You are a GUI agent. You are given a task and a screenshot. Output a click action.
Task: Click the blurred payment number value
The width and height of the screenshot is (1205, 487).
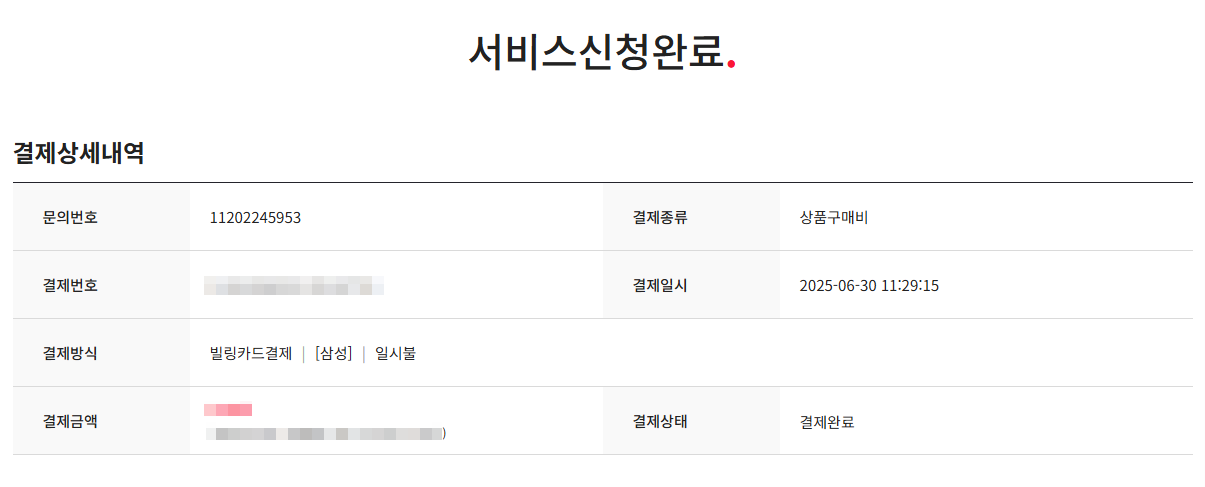pyautogui.click(x=294, y=288)
